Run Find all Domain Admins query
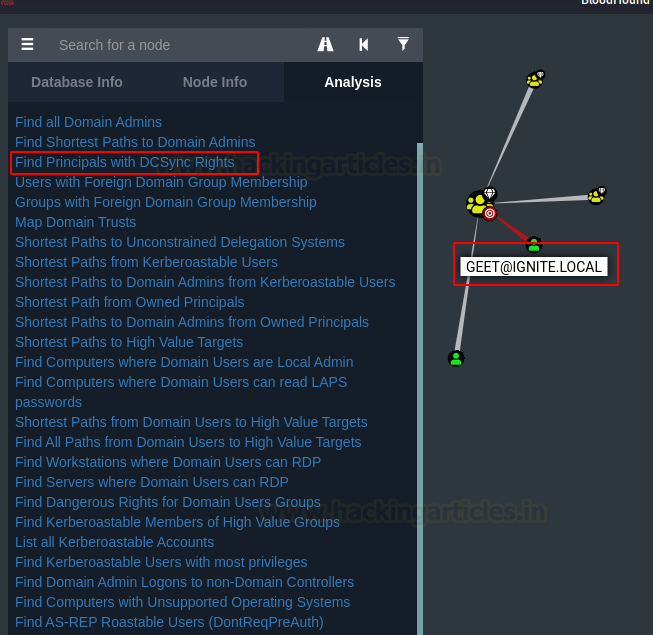 [x=88, y=122]
